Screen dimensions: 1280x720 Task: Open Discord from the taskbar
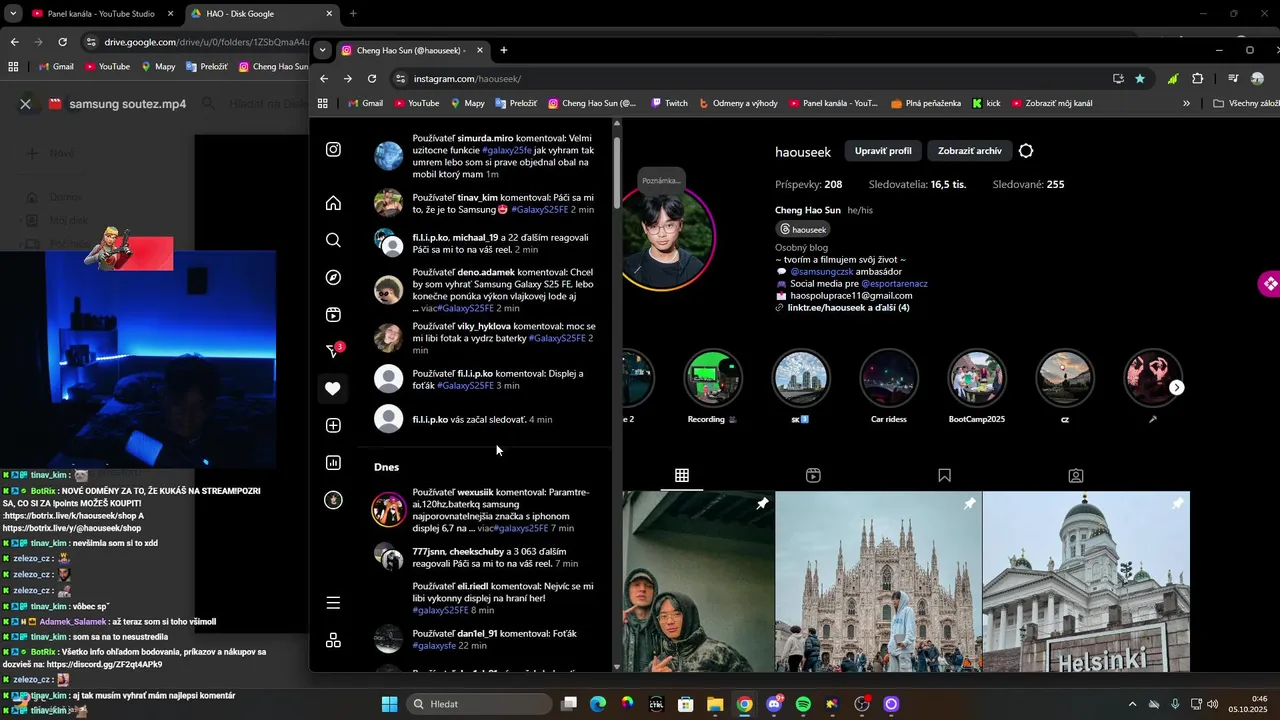774,704
